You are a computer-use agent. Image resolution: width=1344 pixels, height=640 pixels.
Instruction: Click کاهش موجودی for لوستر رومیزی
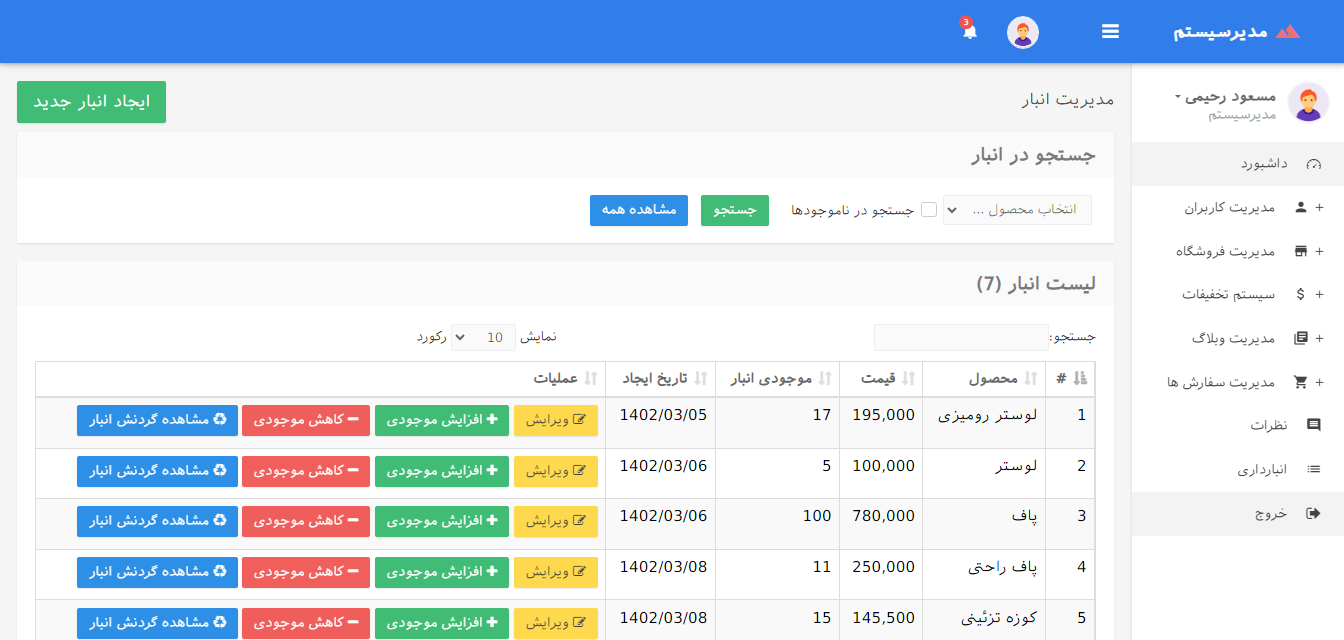click(305, 420)
